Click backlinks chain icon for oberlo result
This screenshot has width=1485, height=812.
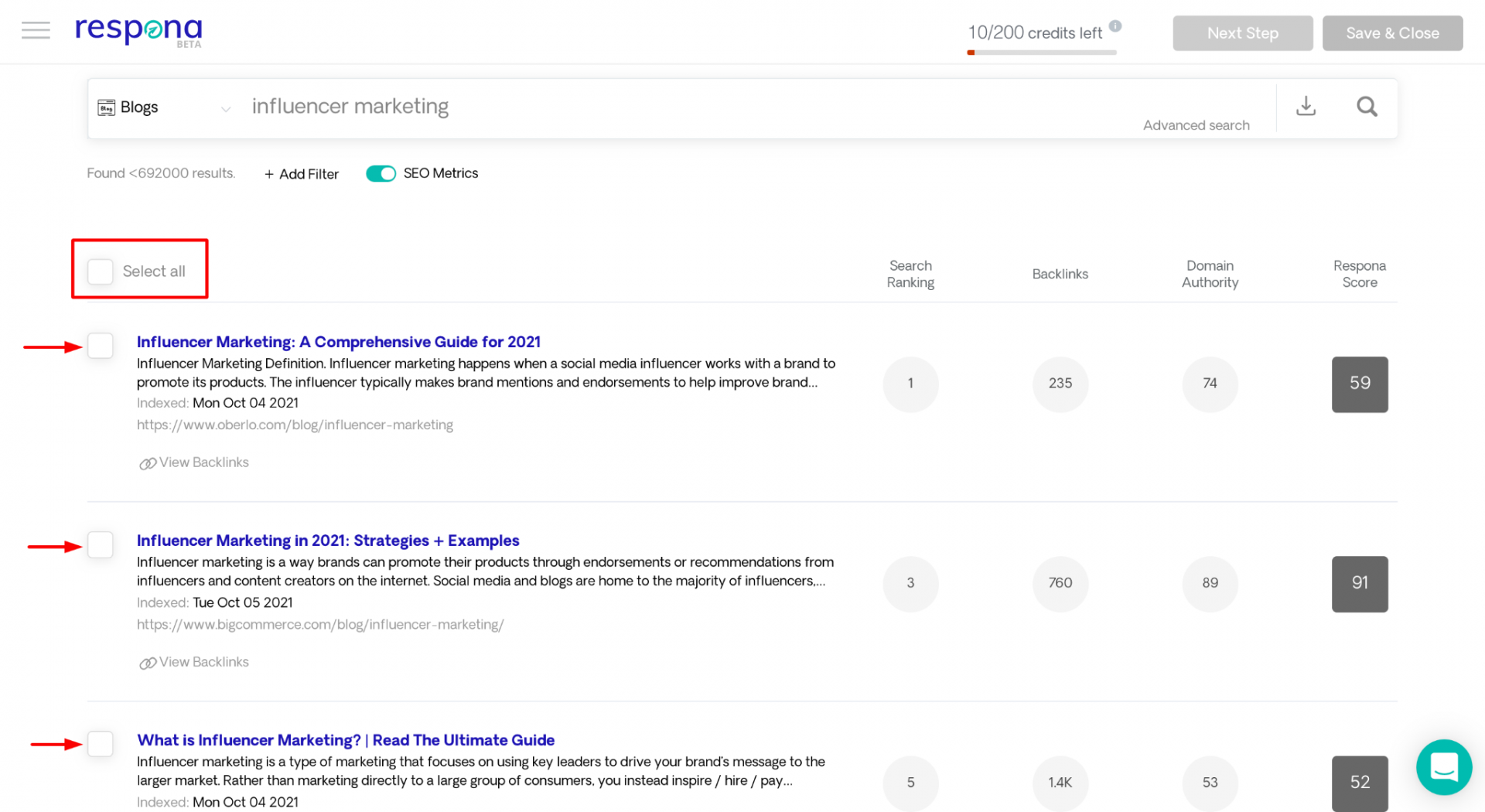tap(147, 463)
